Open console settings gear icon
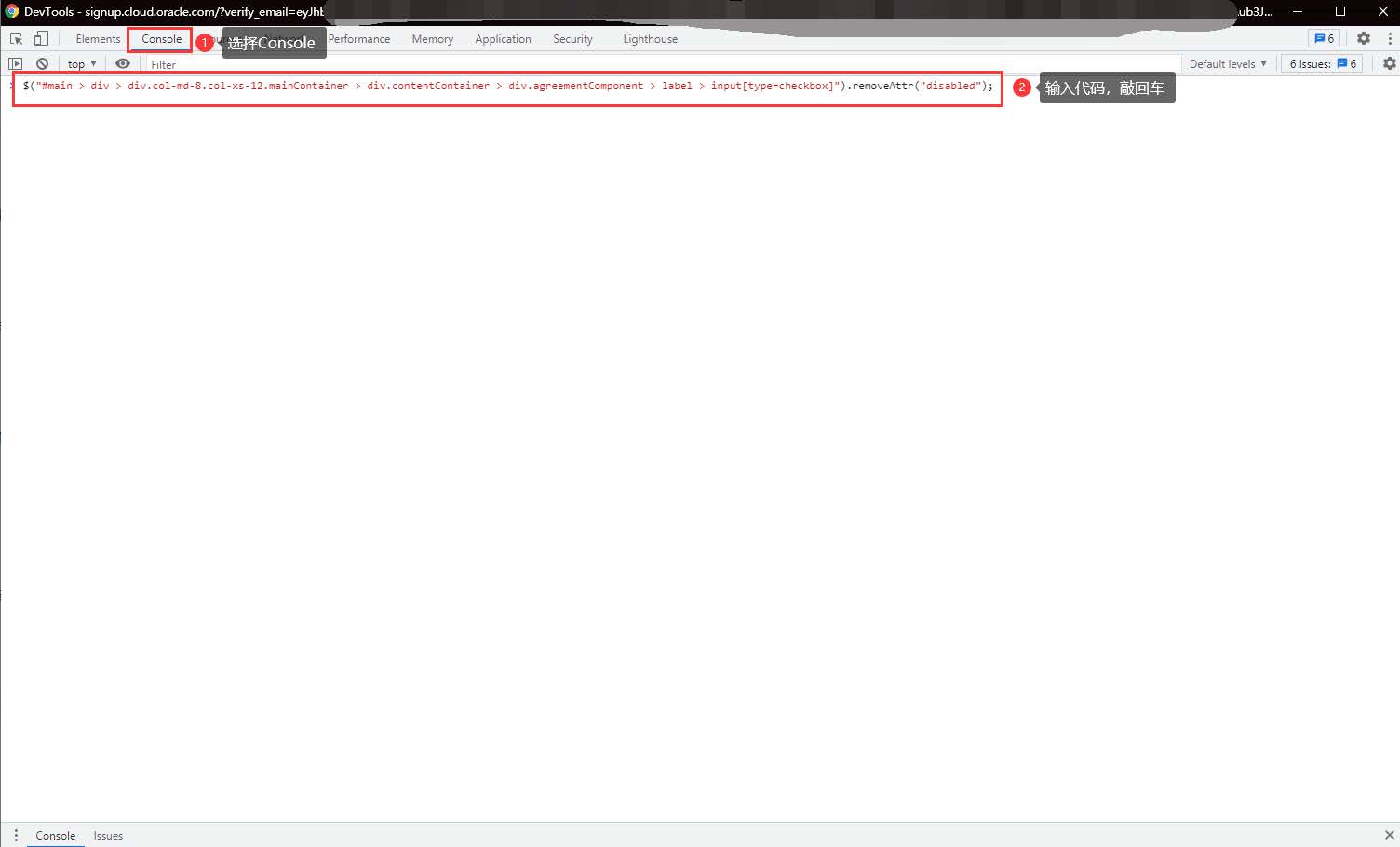This screenshot has height=847, width=1400. coord(1390,63)
